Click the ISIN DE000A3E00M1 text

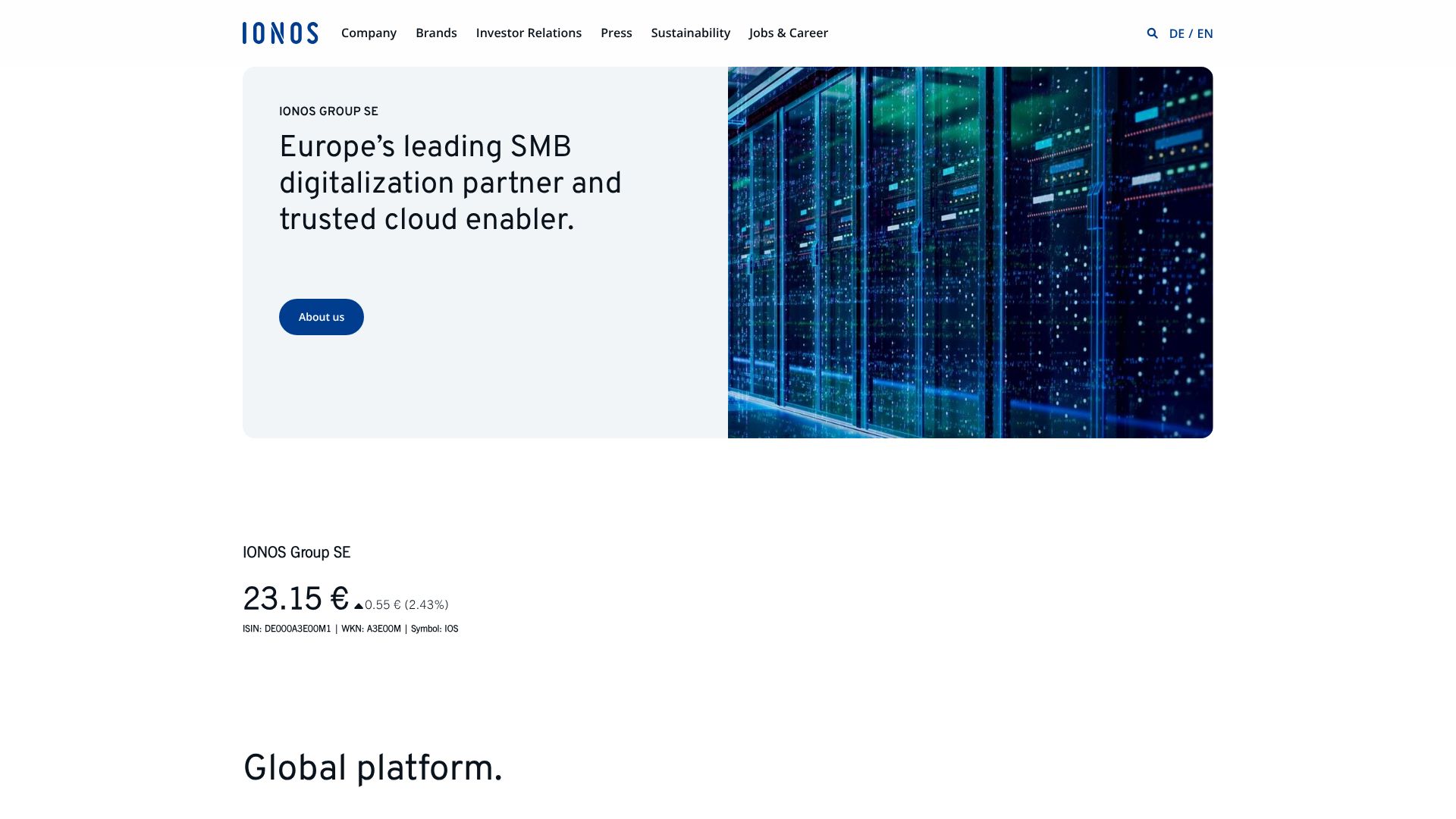[287, 629]
